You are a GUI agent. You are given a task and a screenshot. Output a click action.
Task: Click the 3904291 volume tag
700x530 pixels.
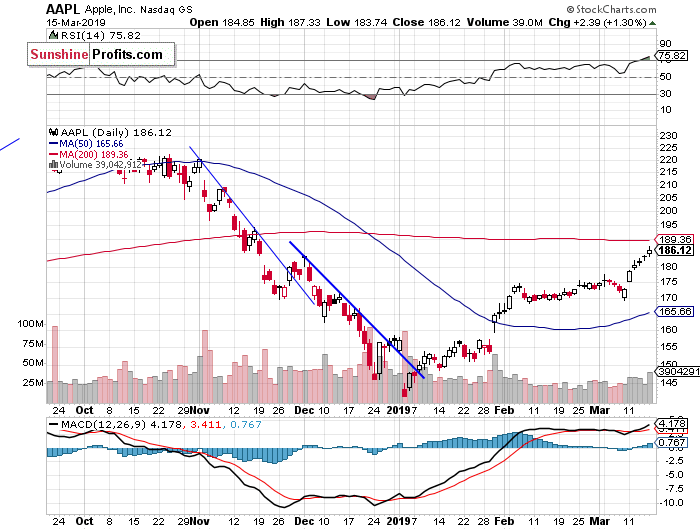click(677, 371)
